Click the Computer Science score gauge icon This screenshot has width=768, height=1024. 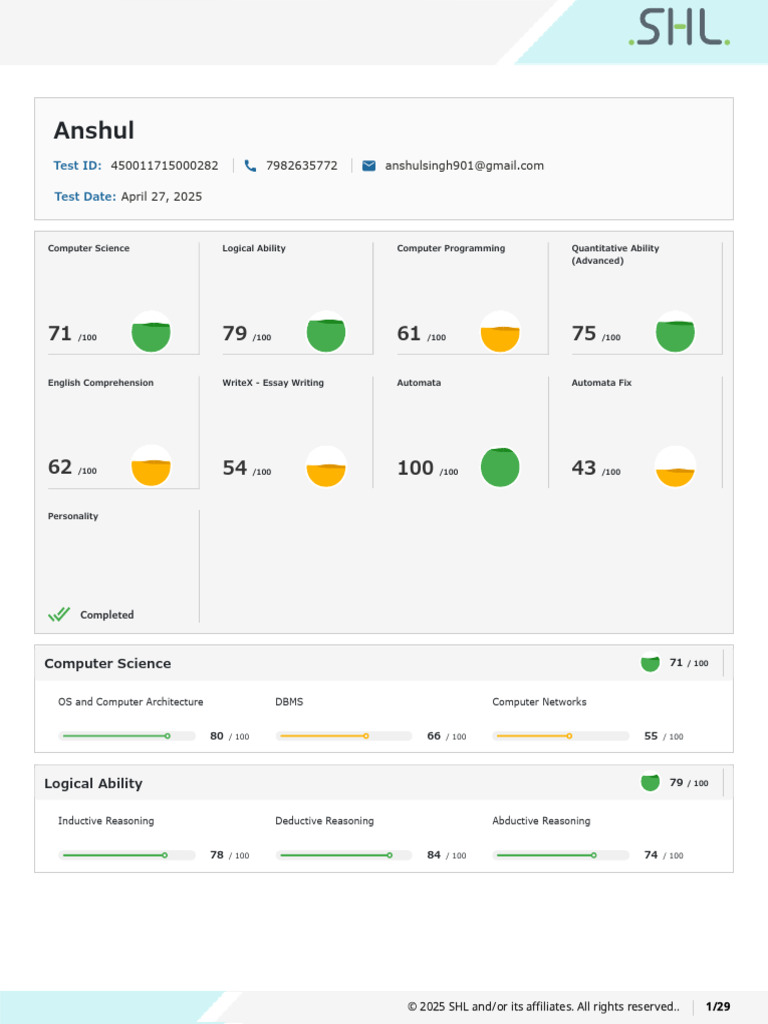[151, 333]
